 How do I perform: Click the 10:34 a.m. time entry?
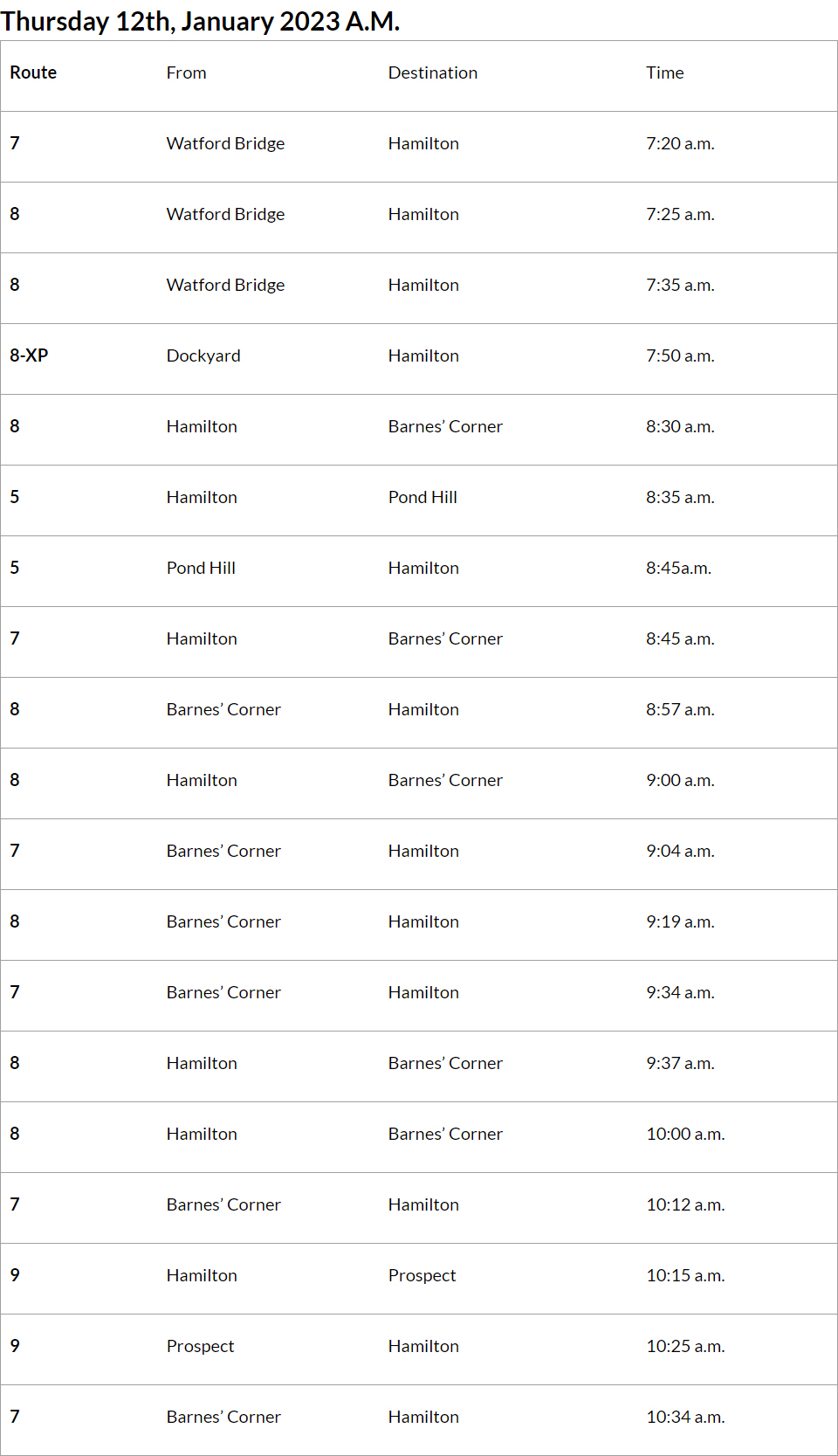tap(685, 1417)
